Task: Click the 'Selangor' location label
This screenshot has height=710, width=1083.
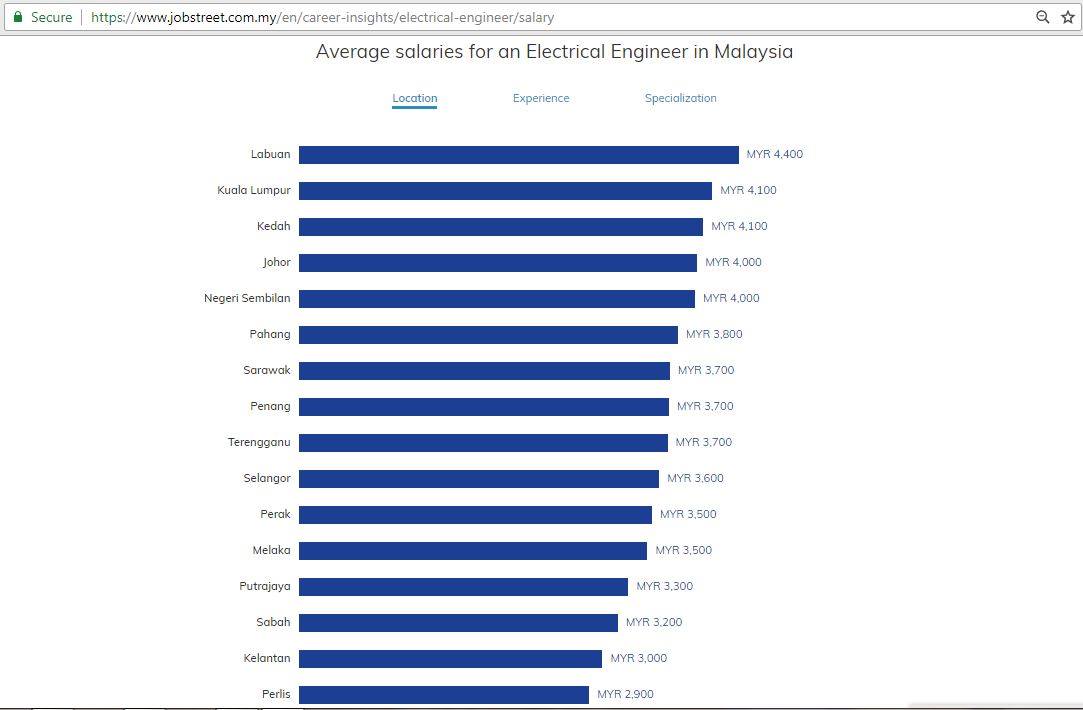Action: coord(267,477)
